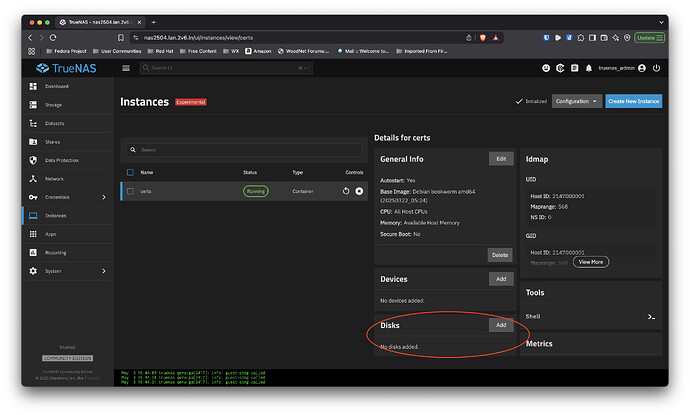Open the Data Protection shield icon
Viewport: 690px width, 415px height.
pos(33,160)
